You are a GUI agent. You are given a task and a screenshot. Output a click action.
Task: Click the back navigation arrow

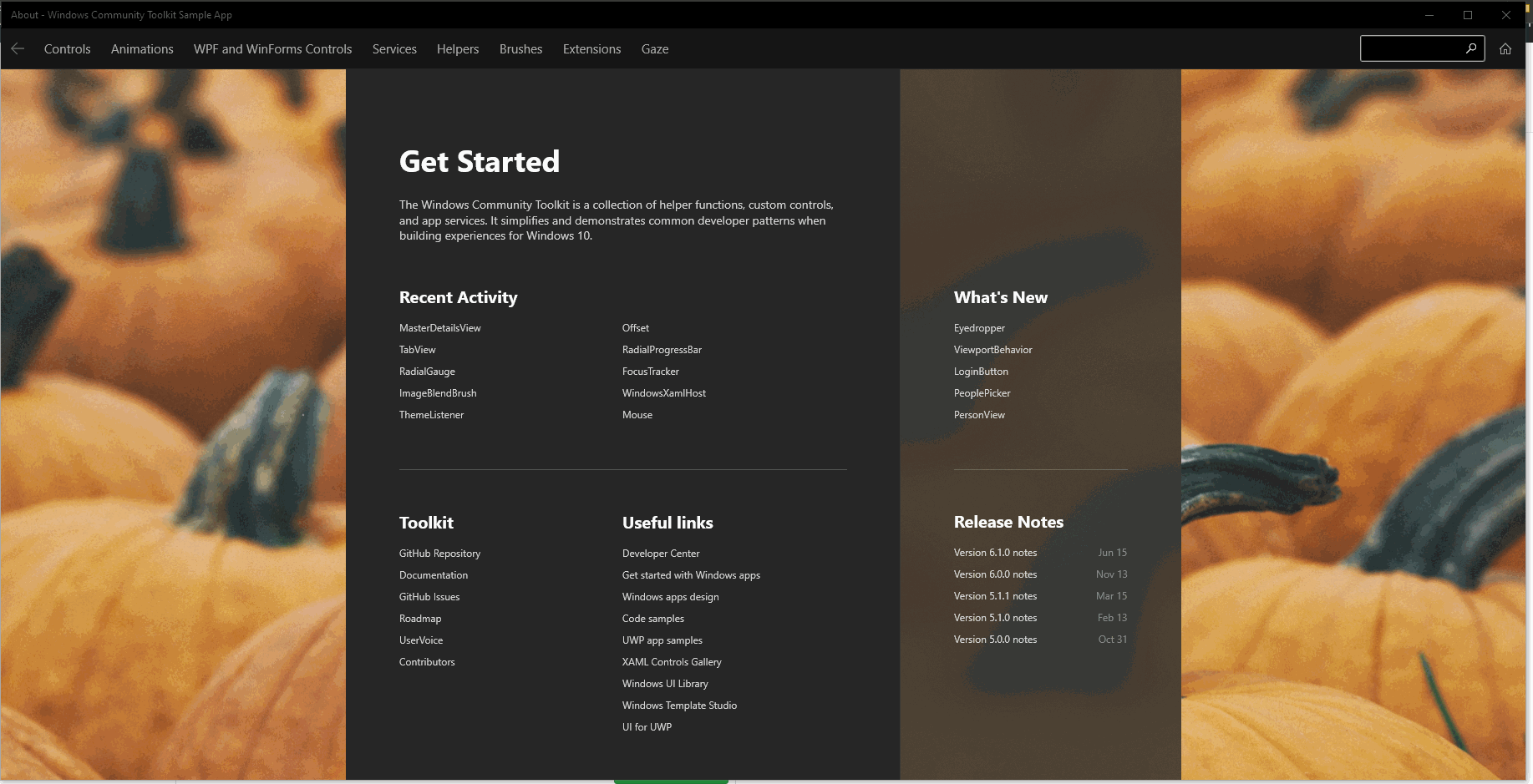pos(18,48)
